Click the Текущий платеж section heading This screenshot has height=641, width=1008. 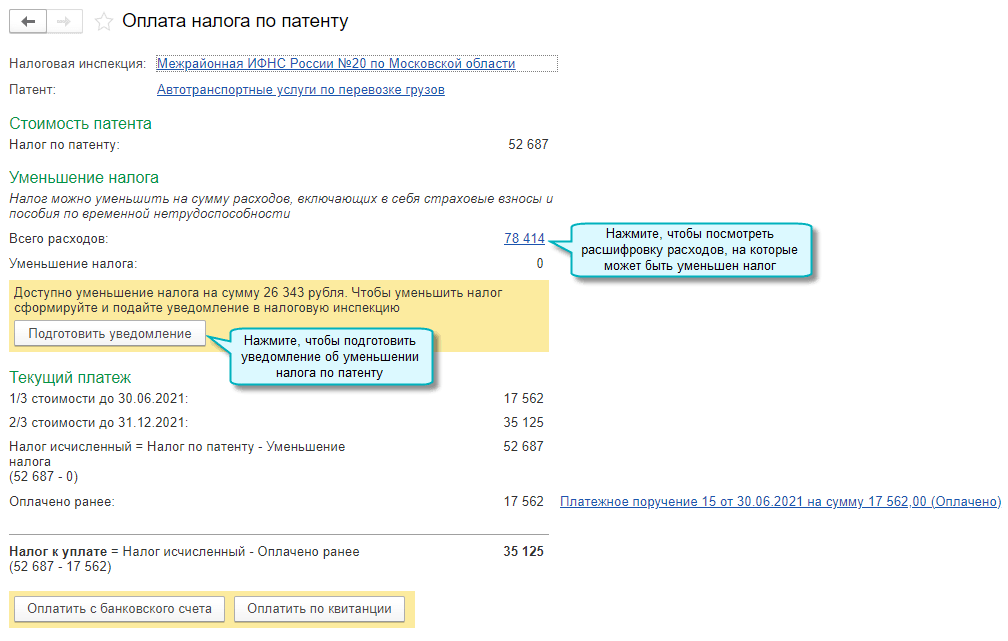point(70,378)
